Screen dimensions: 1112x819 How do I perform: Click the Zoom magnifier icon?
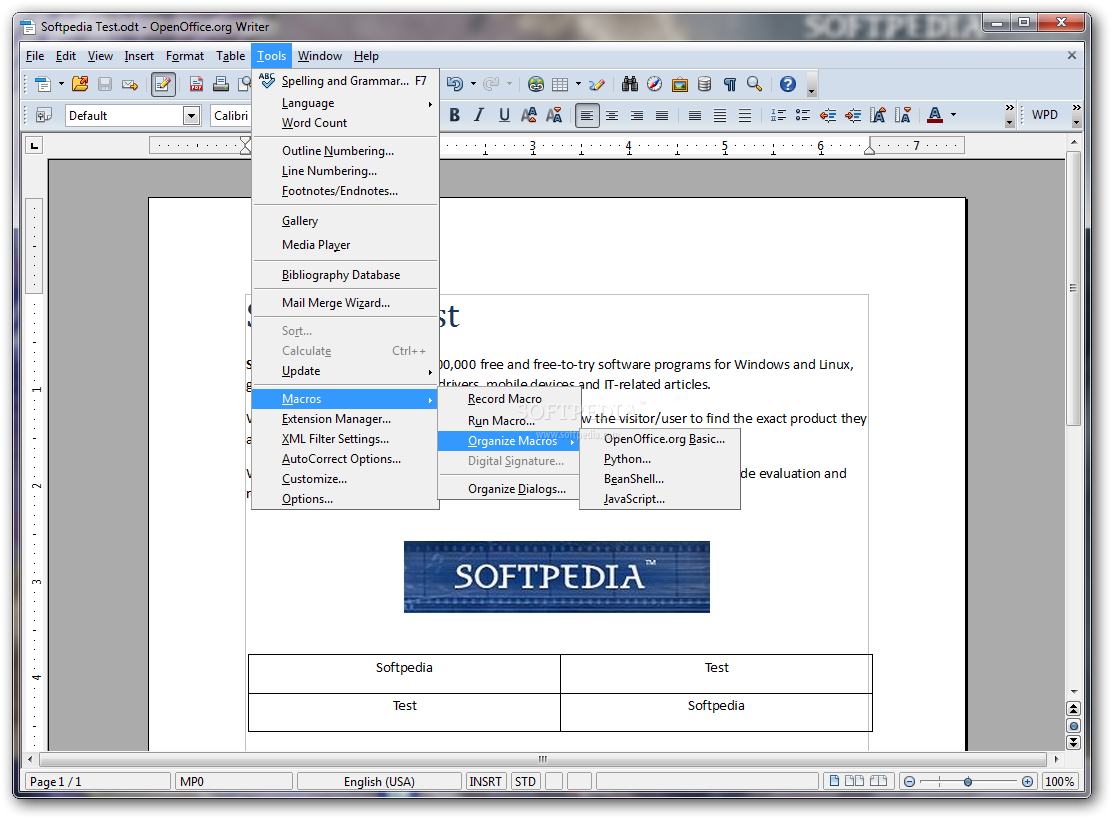[755, 84]
